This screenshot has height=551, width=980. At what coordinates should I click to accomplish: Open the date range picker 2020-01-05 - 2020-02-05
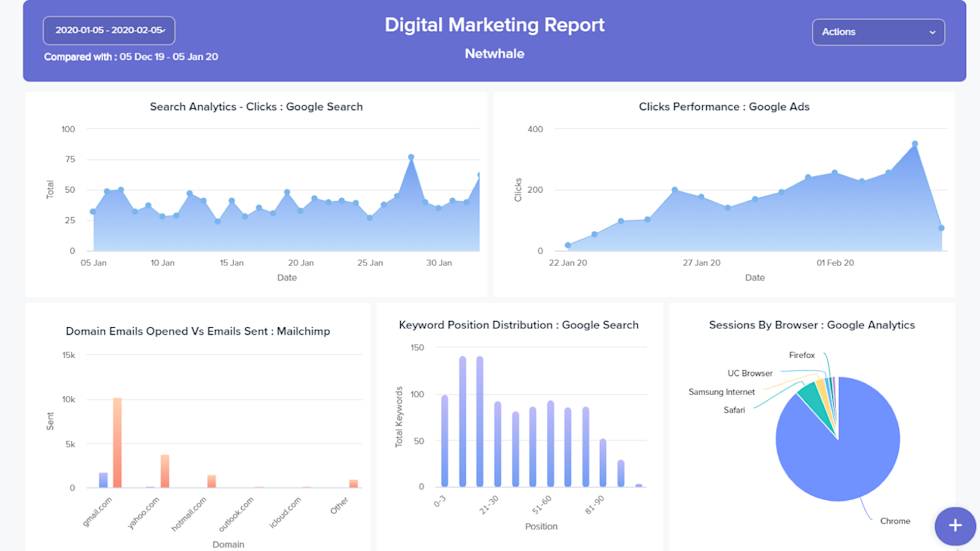(x=109, y=30)
